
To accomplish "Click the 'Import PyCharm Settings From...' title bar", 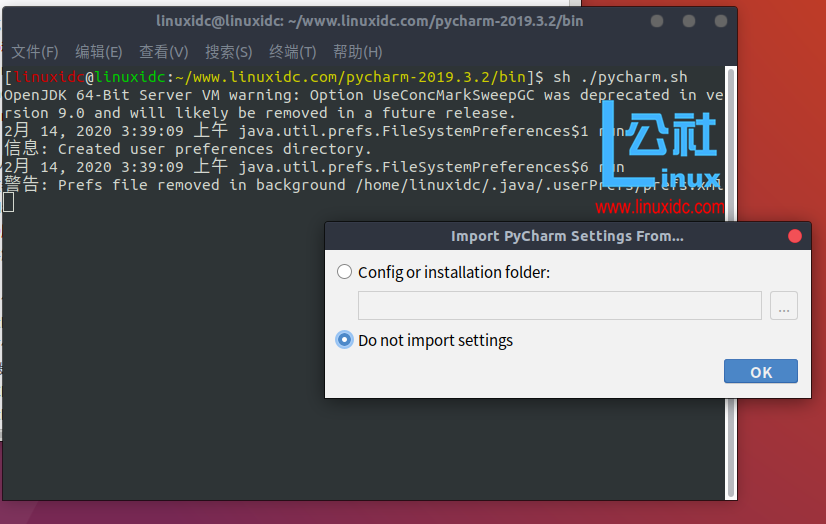I will click(567, 236).
